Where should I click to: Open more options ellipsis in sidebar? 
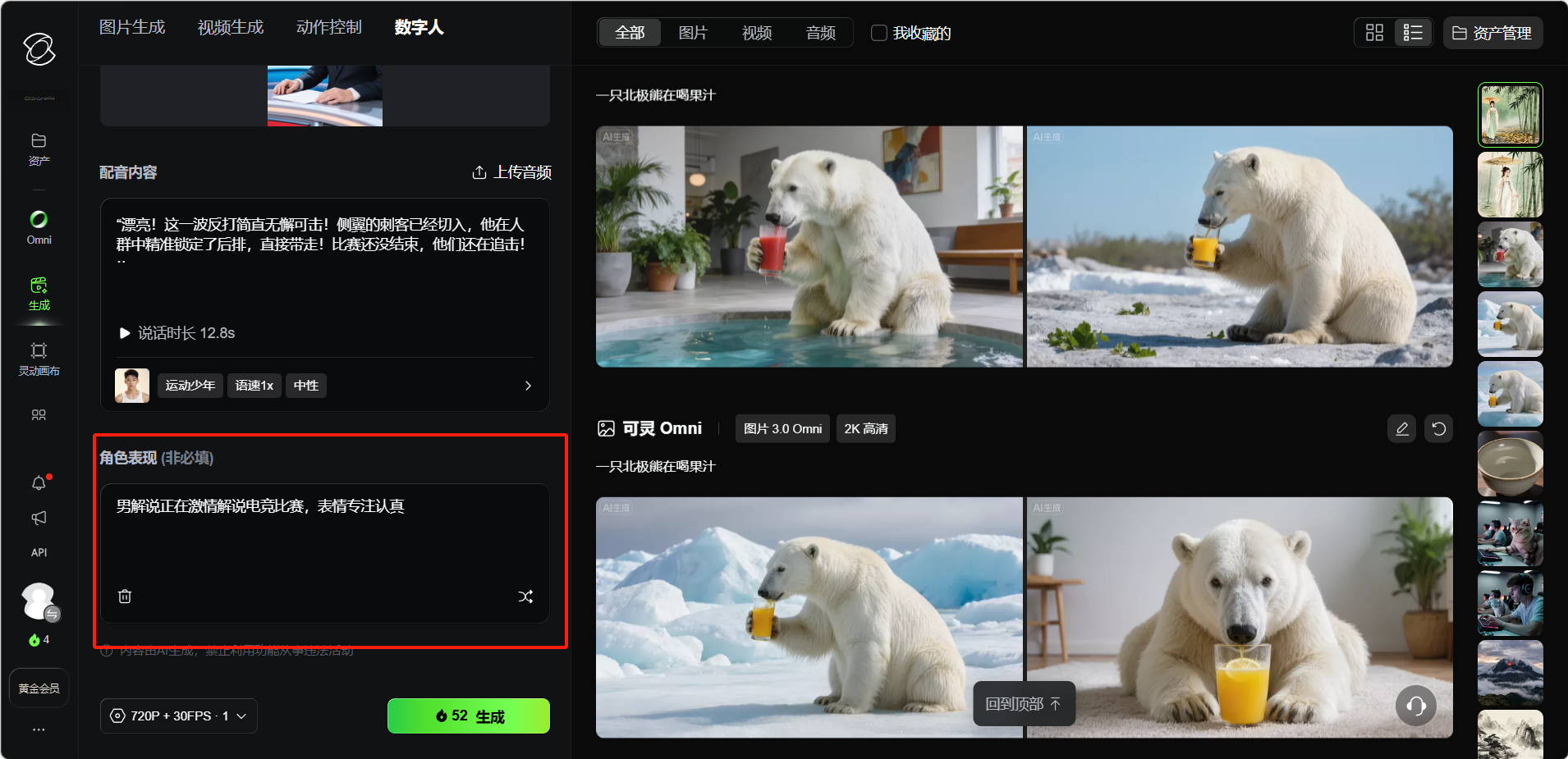[39, 729]
